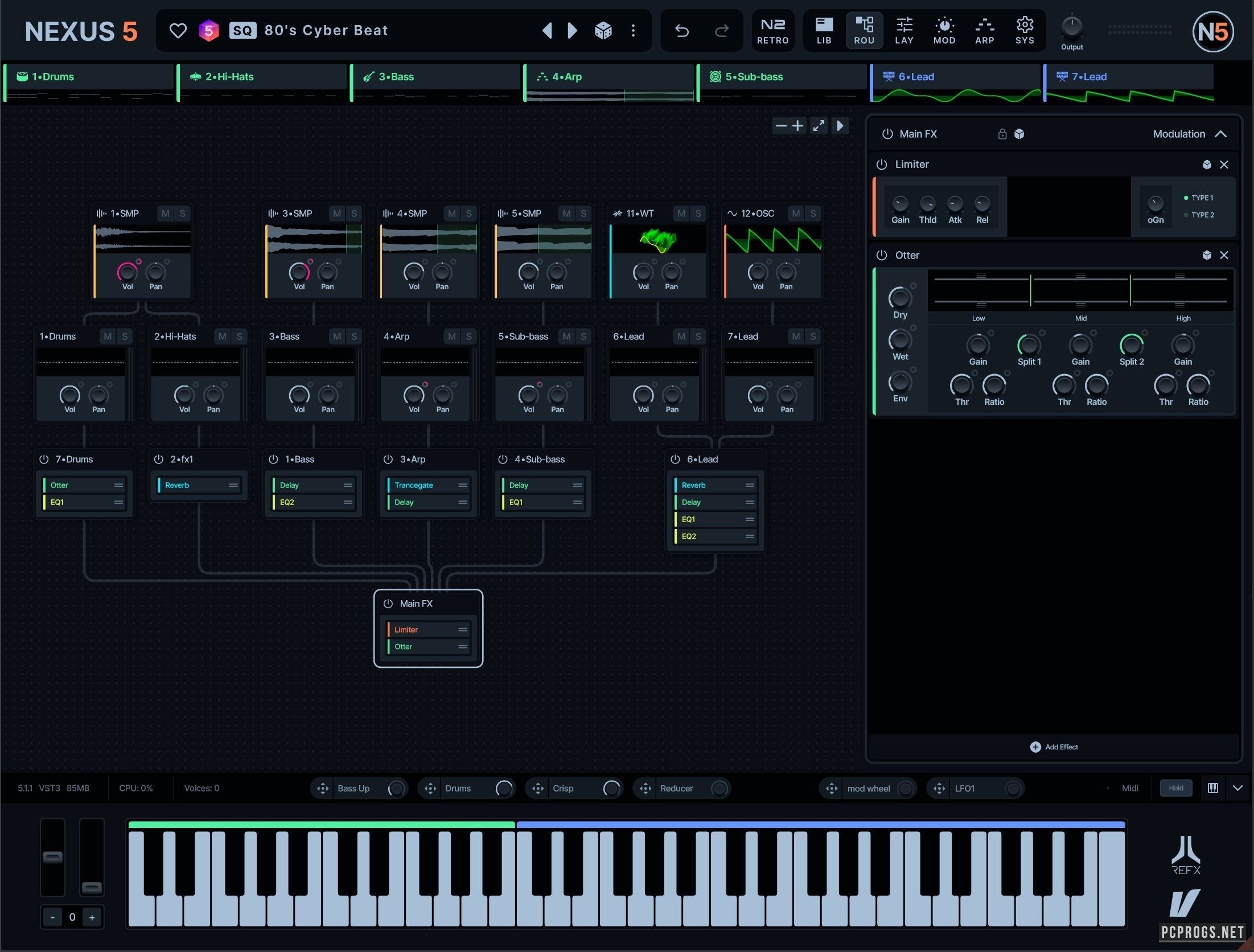
Task: Click fullscreen expand icon in routing view
Action: tap(819, 126)
